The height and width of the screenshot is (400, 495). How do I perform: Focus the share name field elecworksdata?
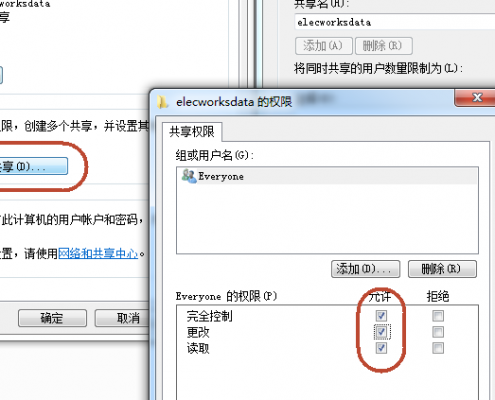tap(395, 22)
